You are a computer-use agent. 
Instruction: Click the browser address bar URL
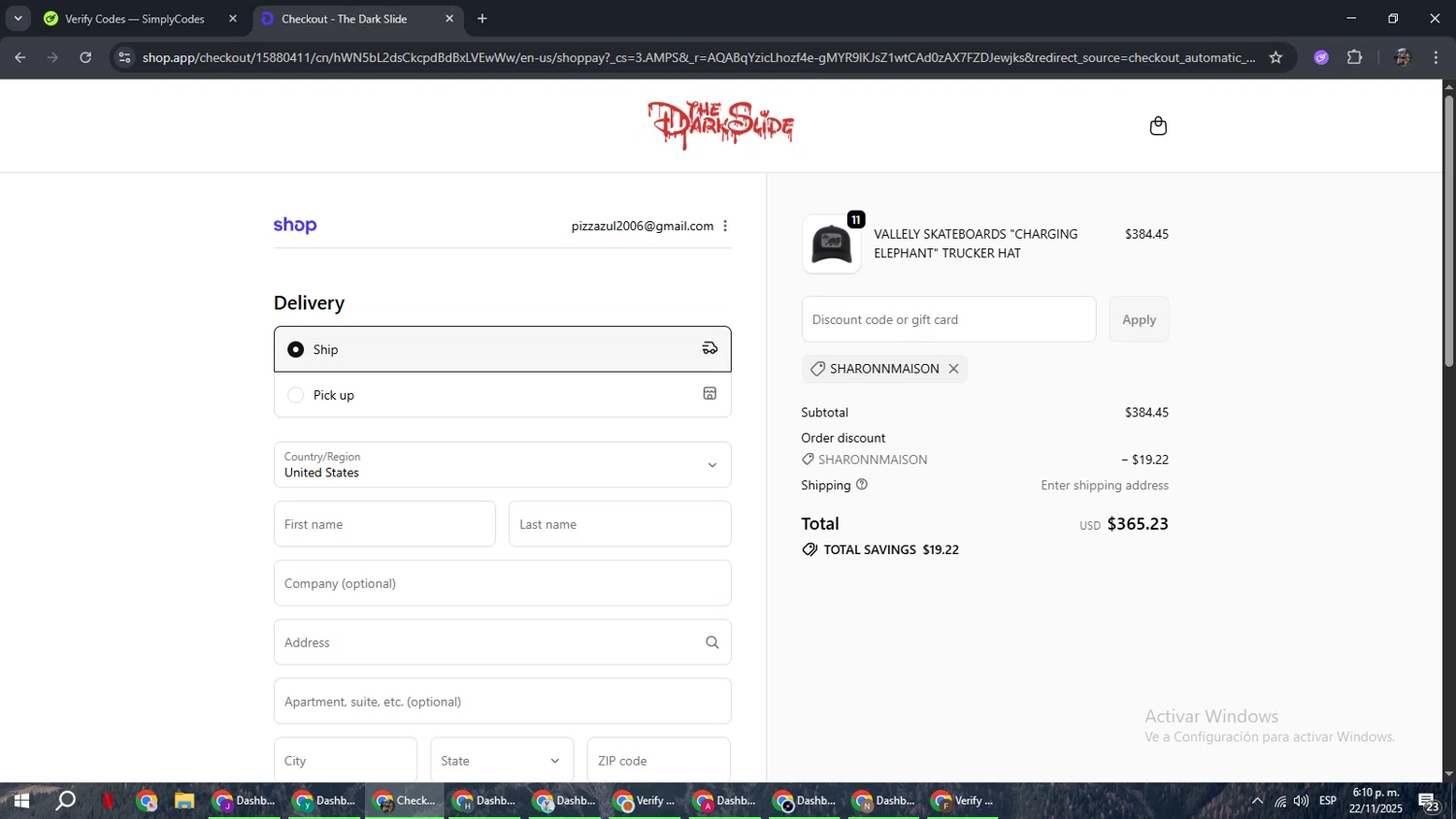pos(699,57)
